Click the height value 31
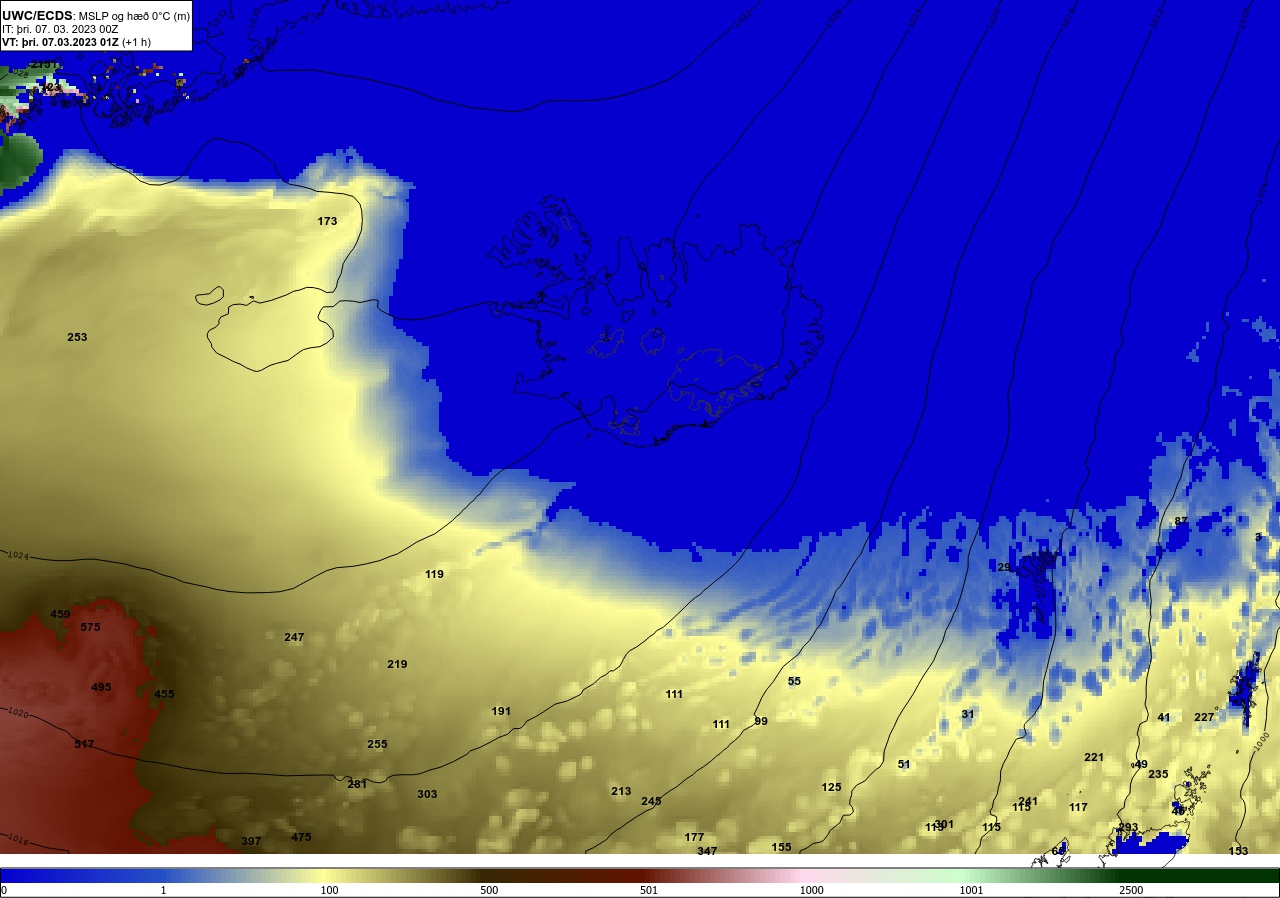This screenshot has width=1280, height=898. click(x=967, y=714)
